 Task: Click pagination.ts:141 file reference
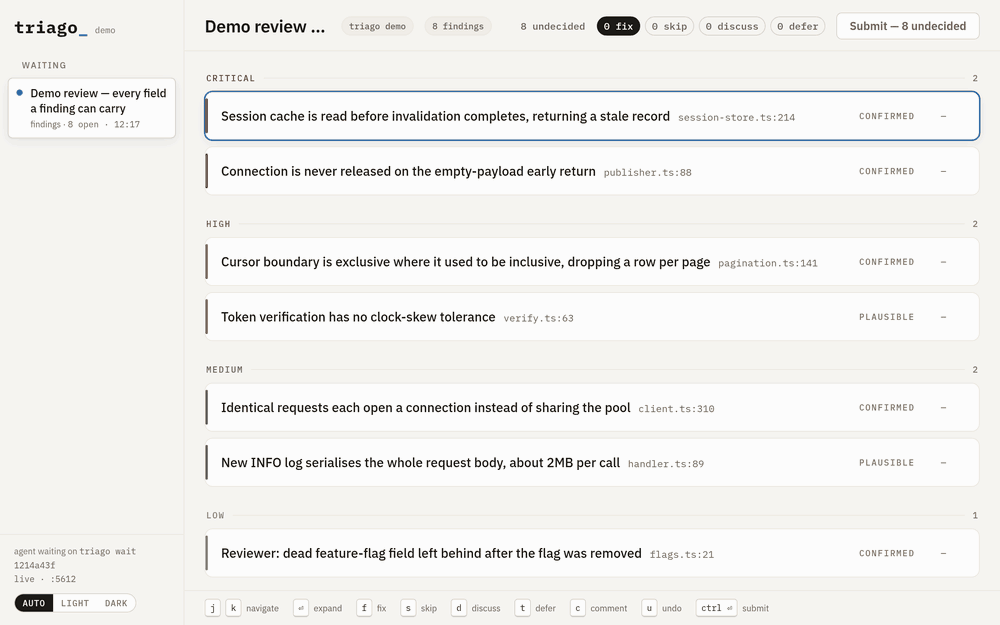(x=768, y=263)
